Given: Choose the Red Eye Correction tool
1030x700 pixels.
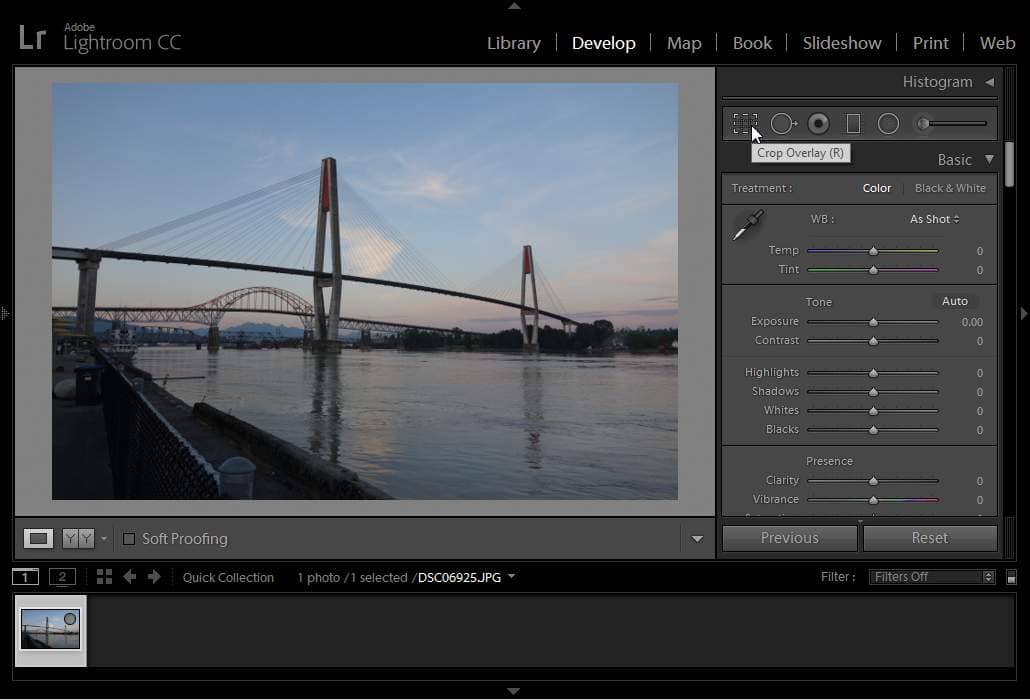Looking at the screenshot, I should tap(819, 123).
